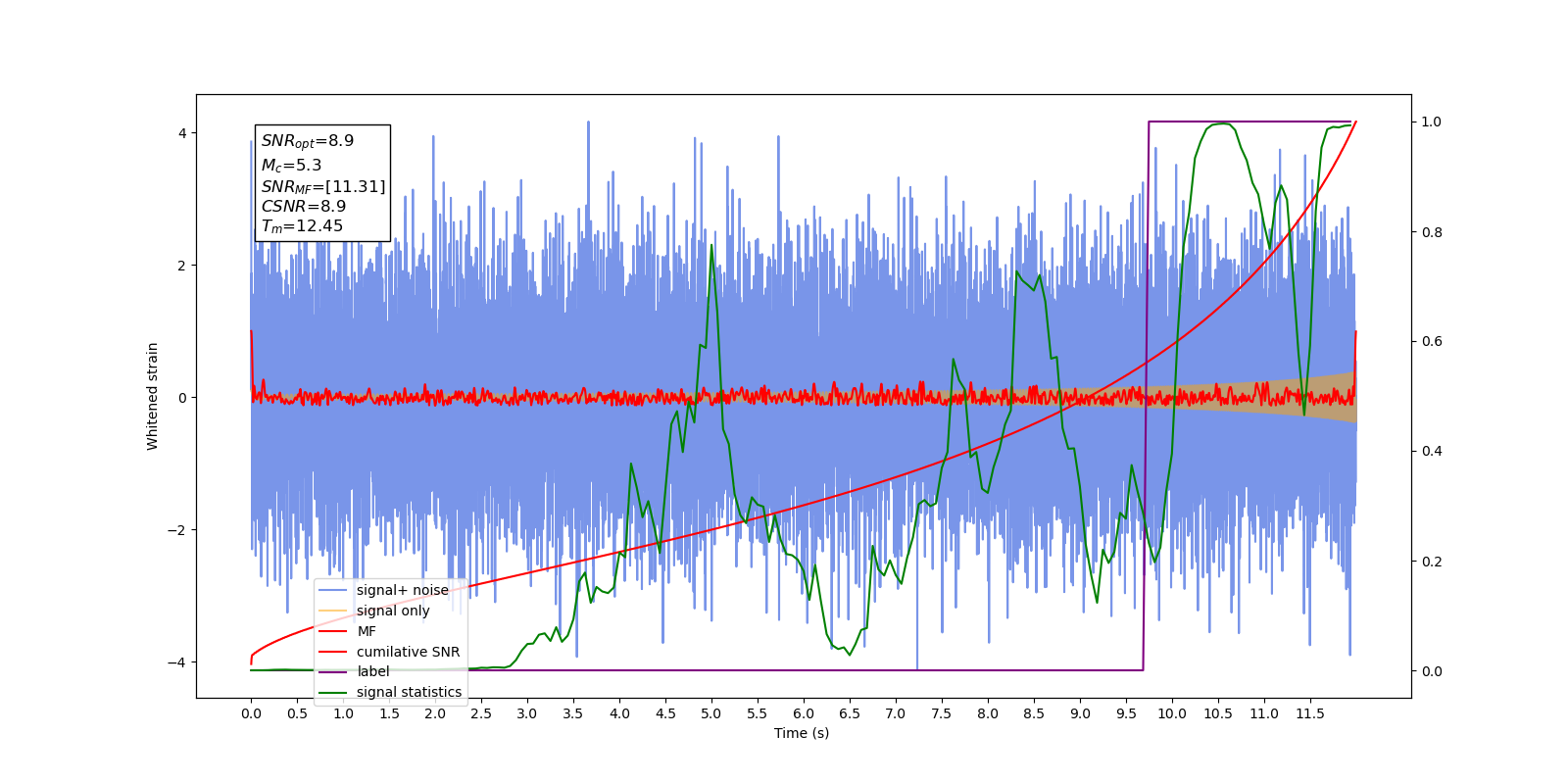Click the right y-axis tick label 0.0
This screenshot has width=1568, height=784.
(1432, 671)
